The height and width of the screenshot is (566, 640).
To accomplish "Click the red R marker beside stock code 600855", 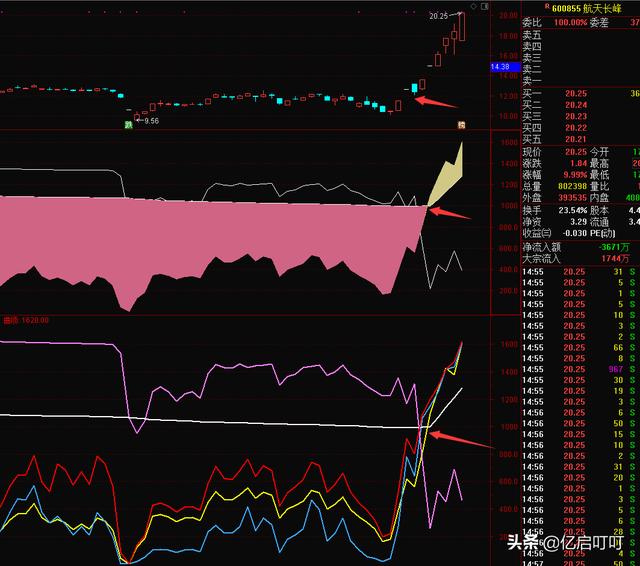I will [547, 7].
